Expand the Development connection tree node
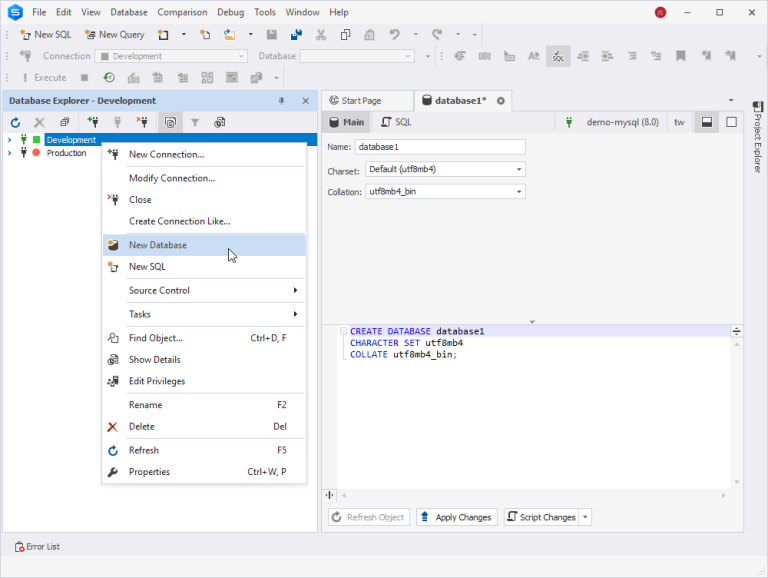 [9, 140]
